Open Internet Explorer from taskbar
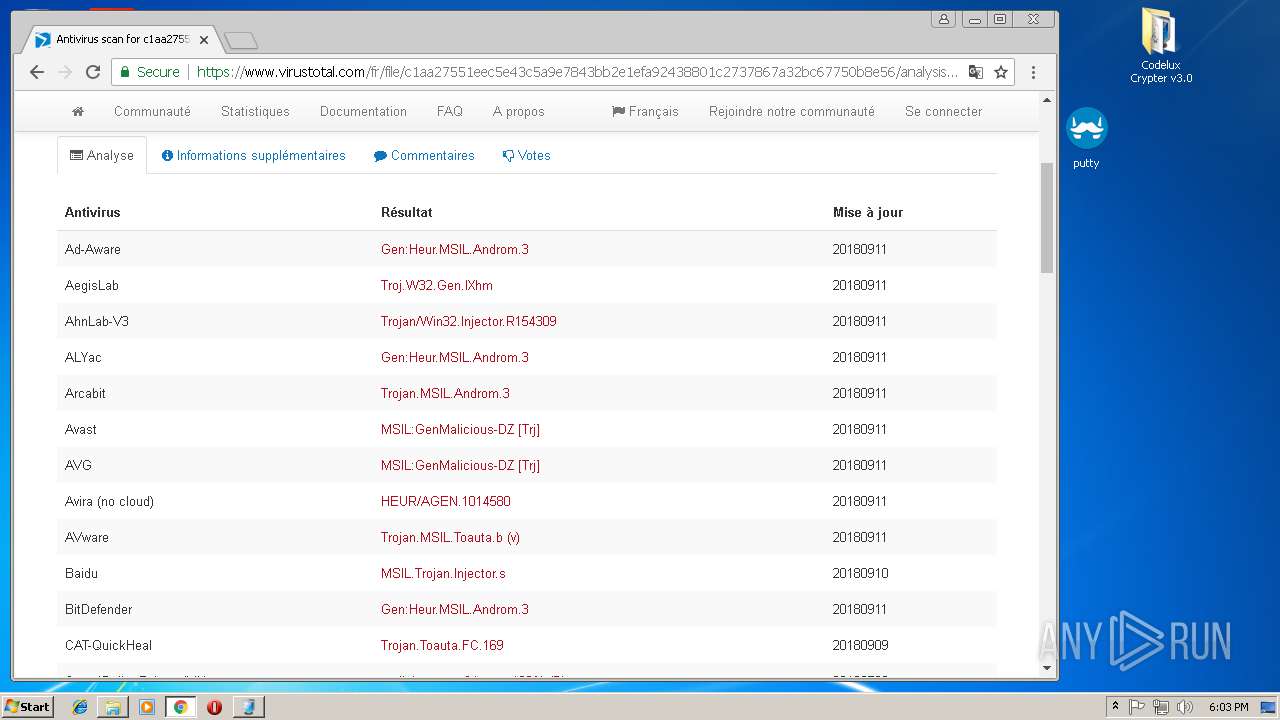Screen dimensions: 1280x720 pos(80,707)
